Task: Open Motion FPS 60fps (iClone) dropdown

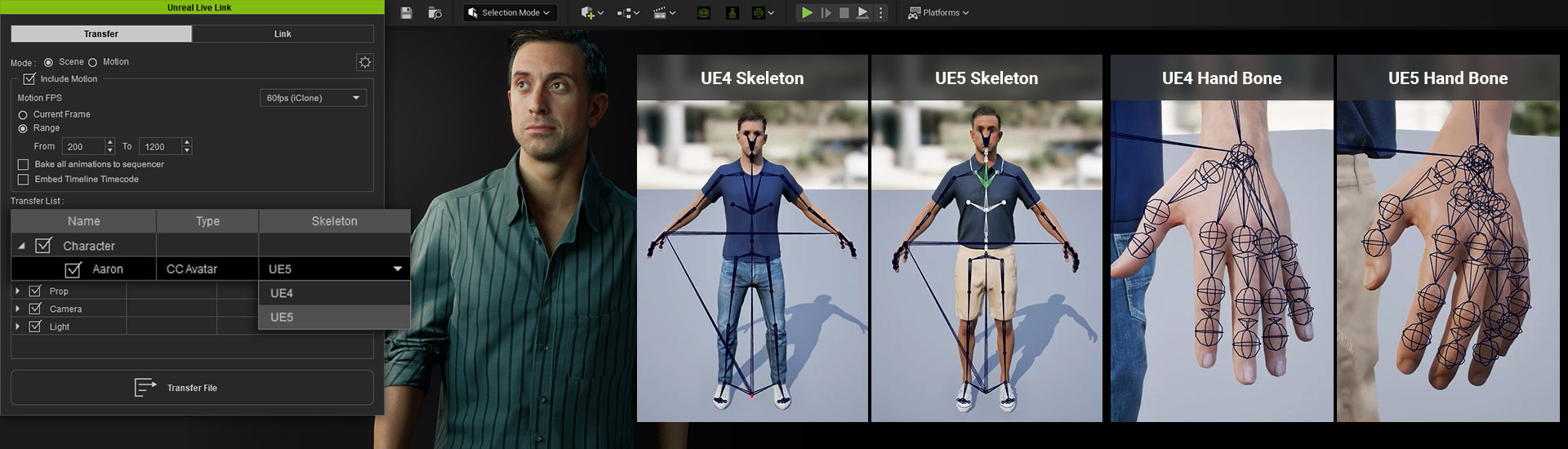Action: coord(313,98)
